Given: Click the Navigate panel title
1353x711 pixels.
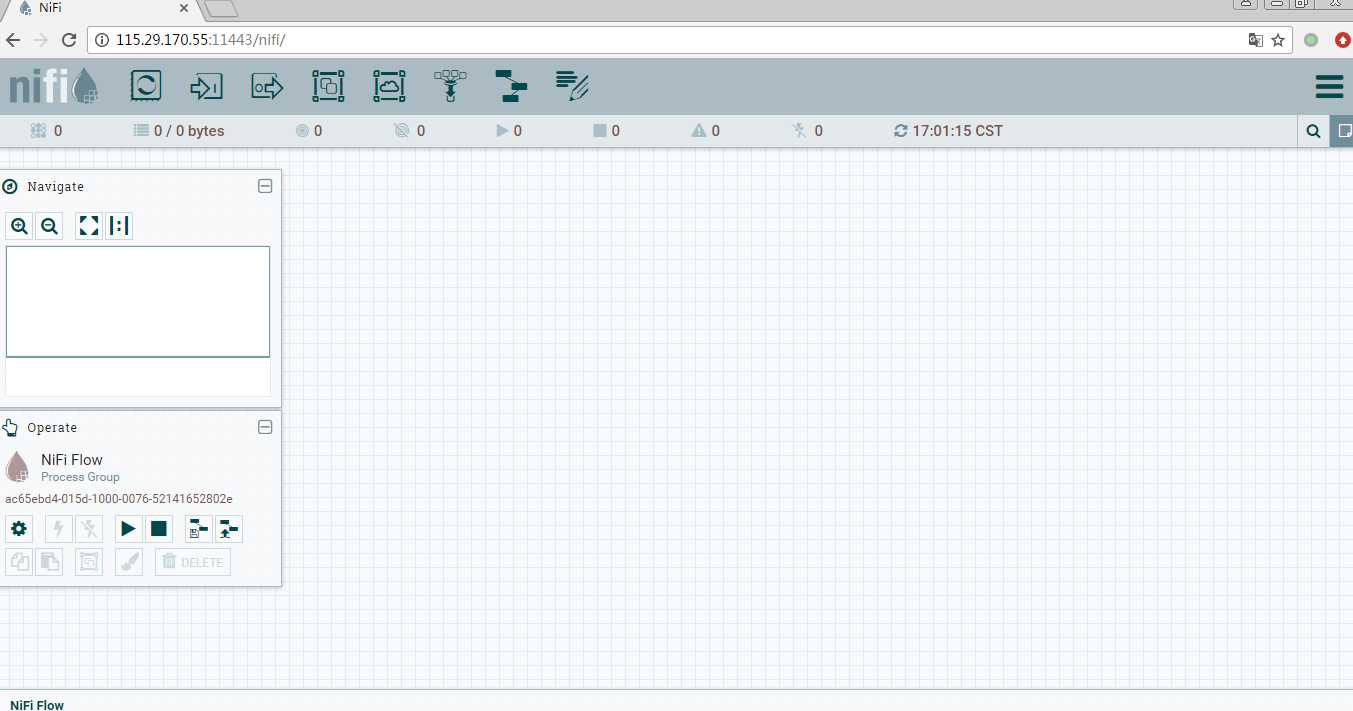Looking at the screenshot, I should 56,187.
